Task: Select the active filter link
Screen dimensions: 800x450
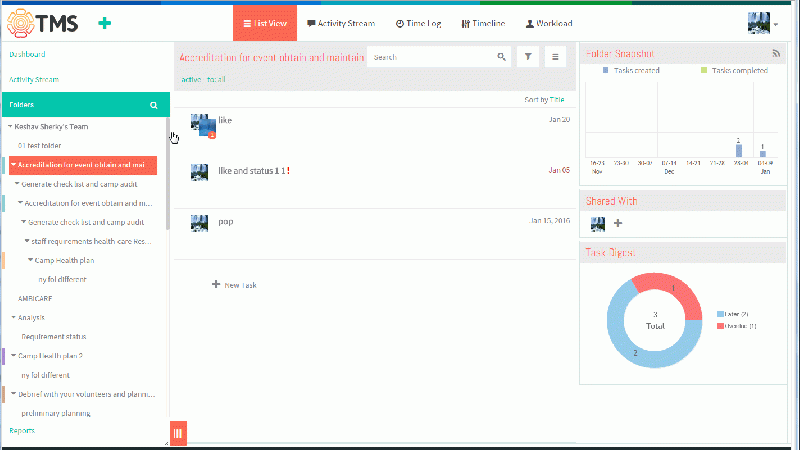Action: 191,80
